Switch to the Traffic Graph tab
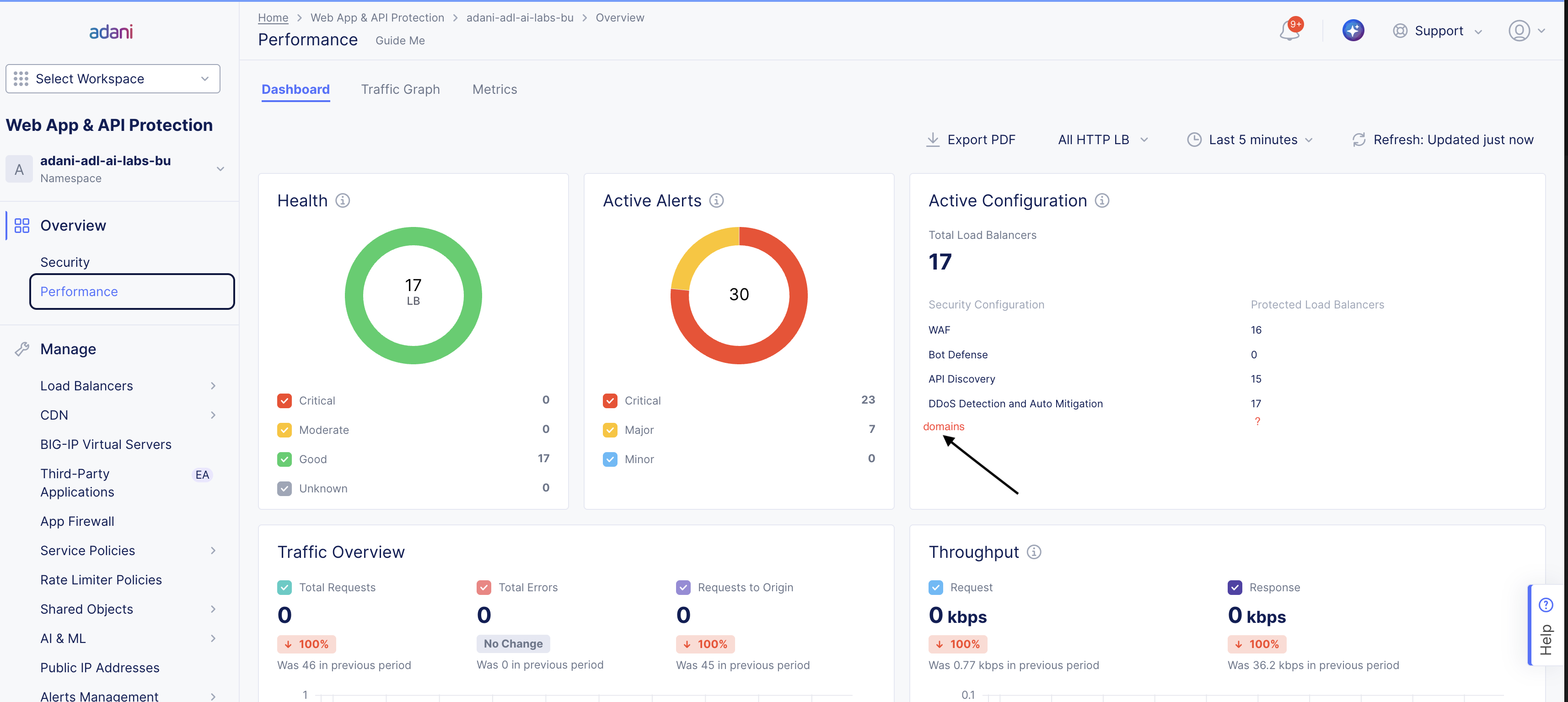1568x702 pixels. pos(400,90)
